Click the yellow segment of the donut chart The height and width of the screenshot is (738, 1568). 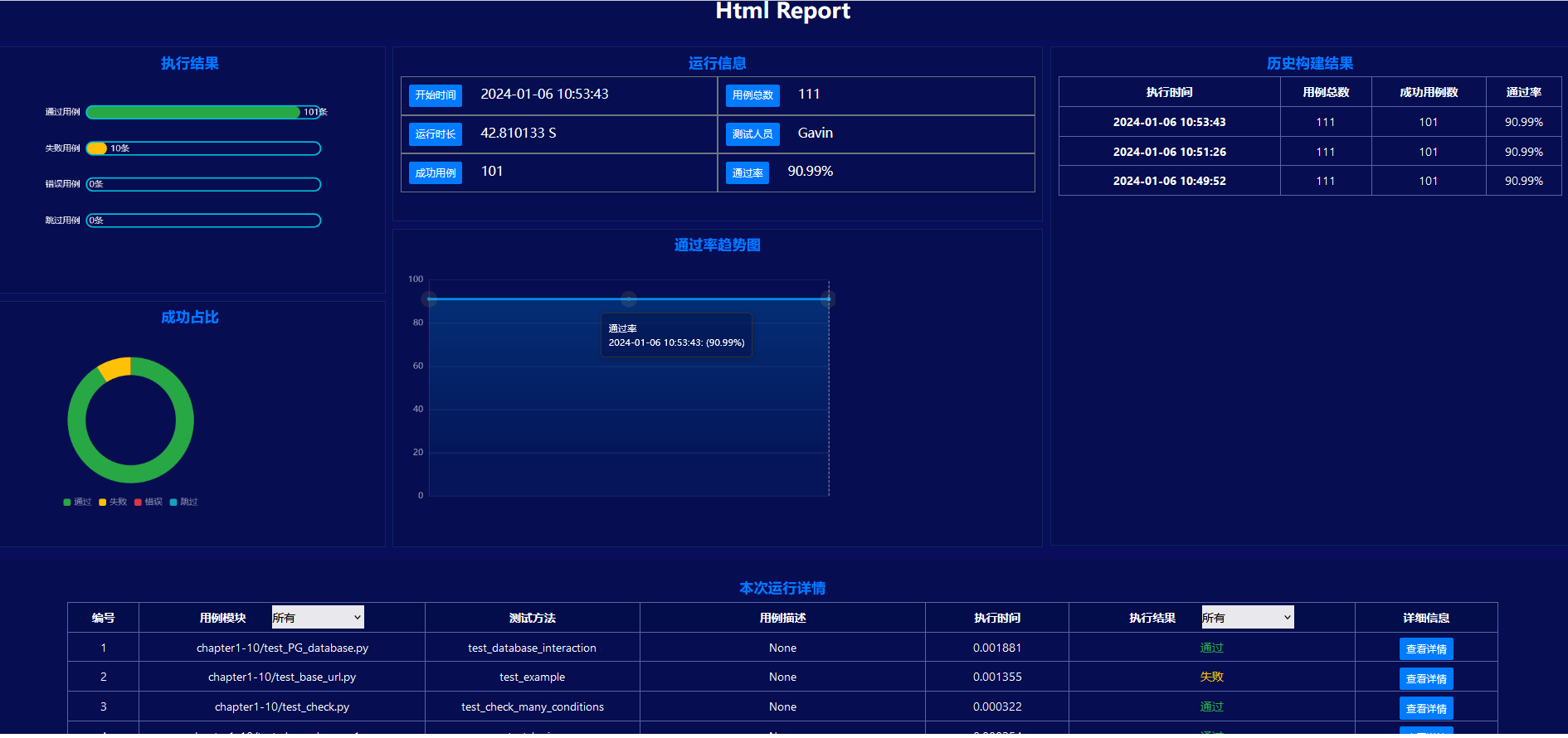[115, 367]
